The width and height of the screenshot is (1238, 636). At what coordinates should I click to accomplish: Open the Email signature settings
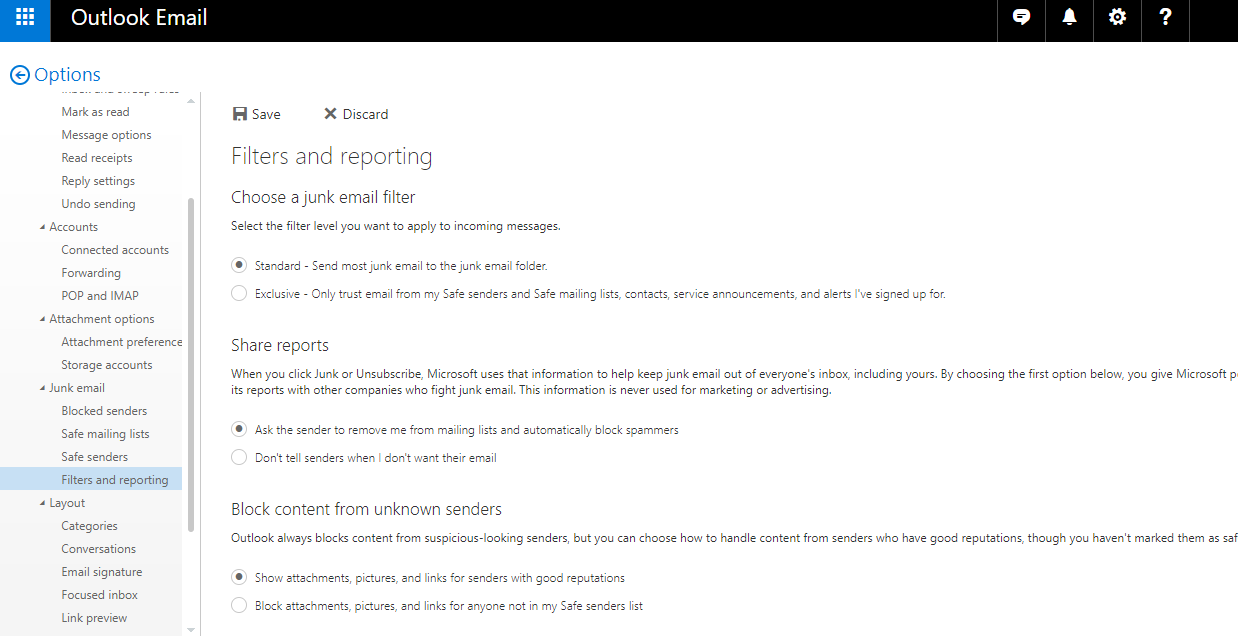[101, 572]
